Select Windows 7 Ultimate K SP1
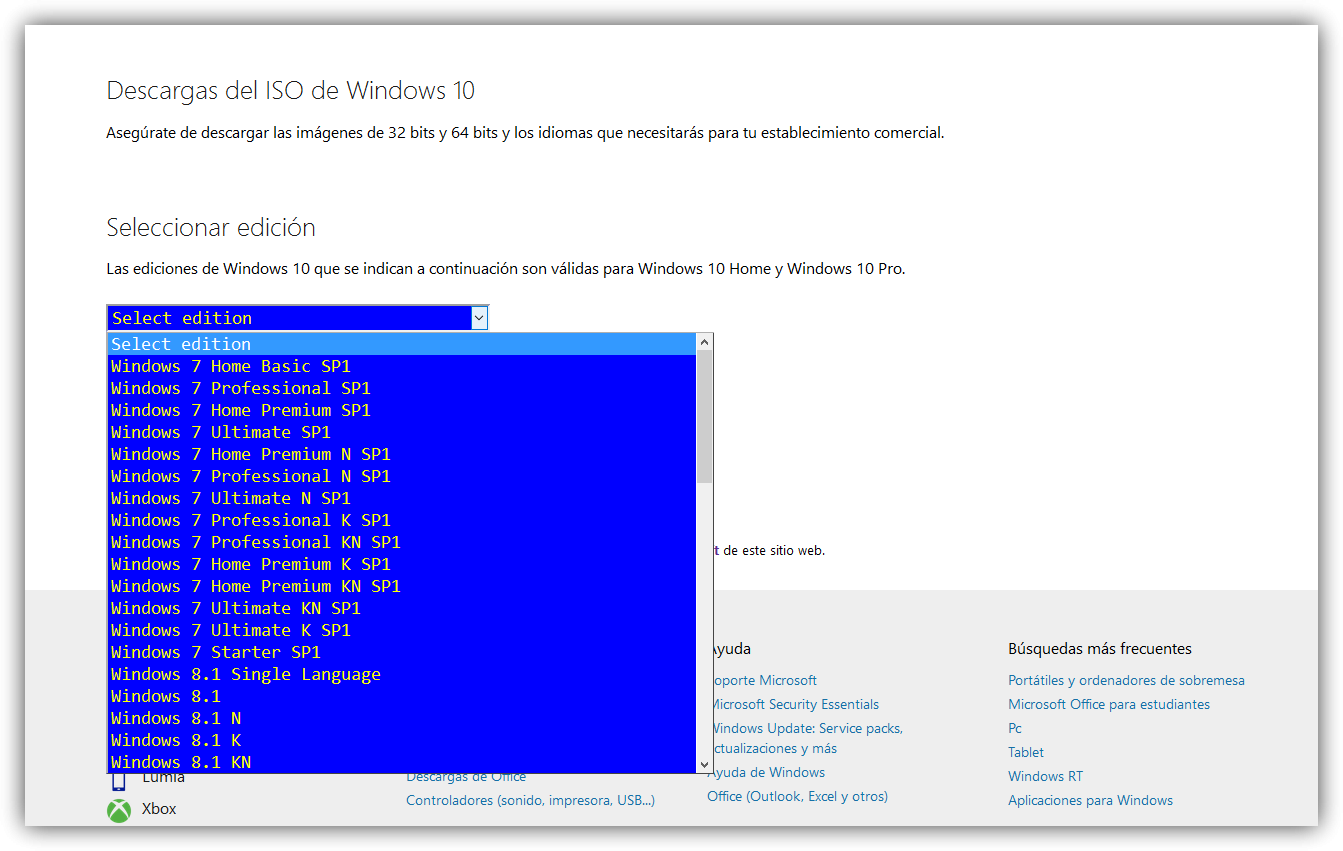 (x=402, y=630)
